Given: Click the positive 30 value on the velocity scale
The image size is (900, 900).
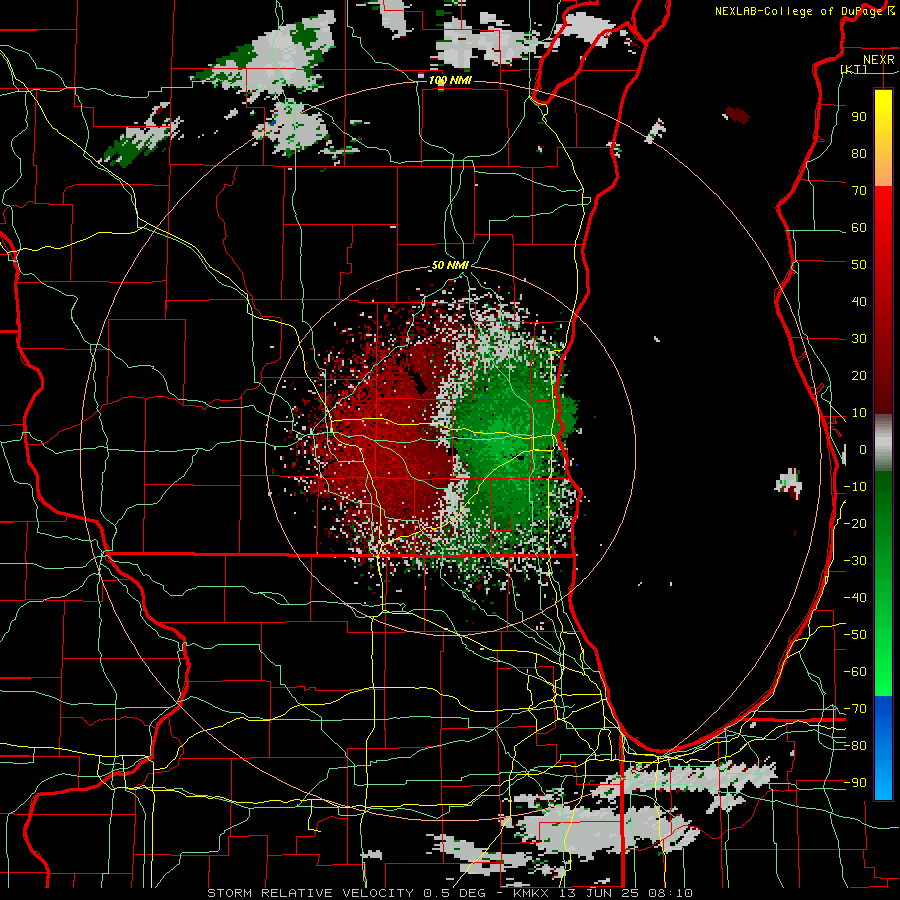Looking at the screenshot, I should click(859, 339).
